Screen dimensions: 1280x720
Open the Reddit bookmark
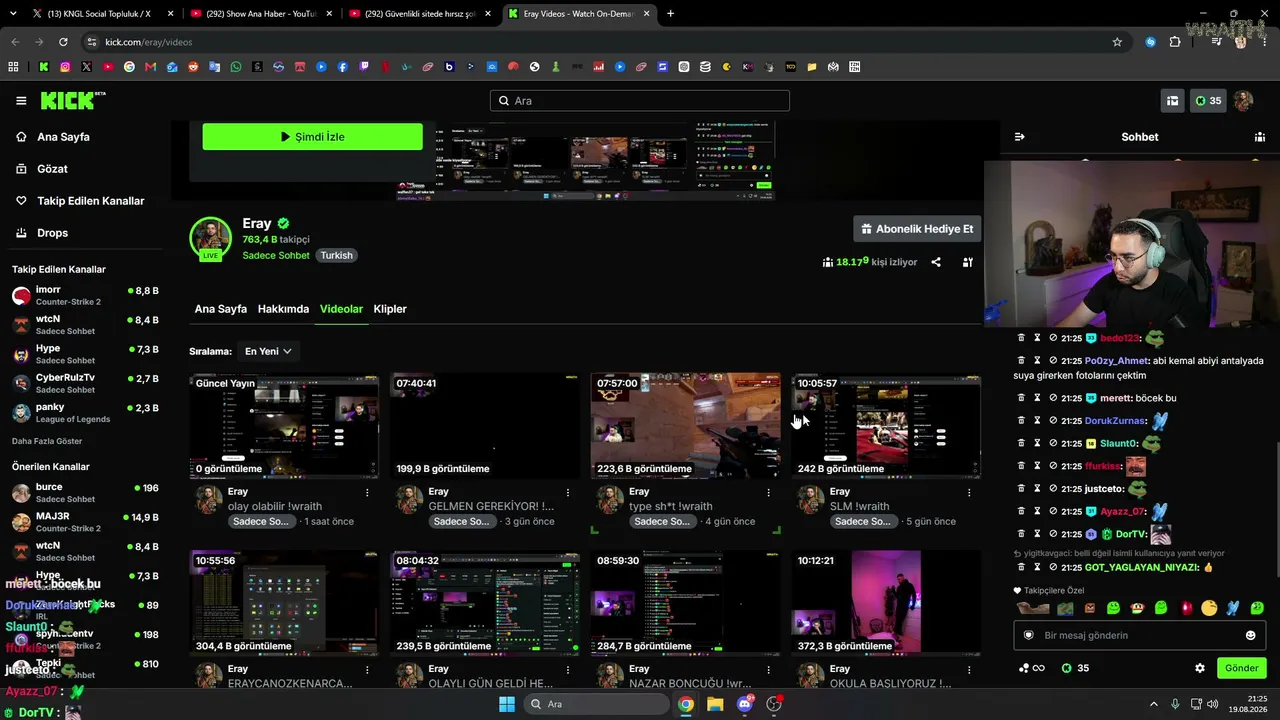(193, 67)
